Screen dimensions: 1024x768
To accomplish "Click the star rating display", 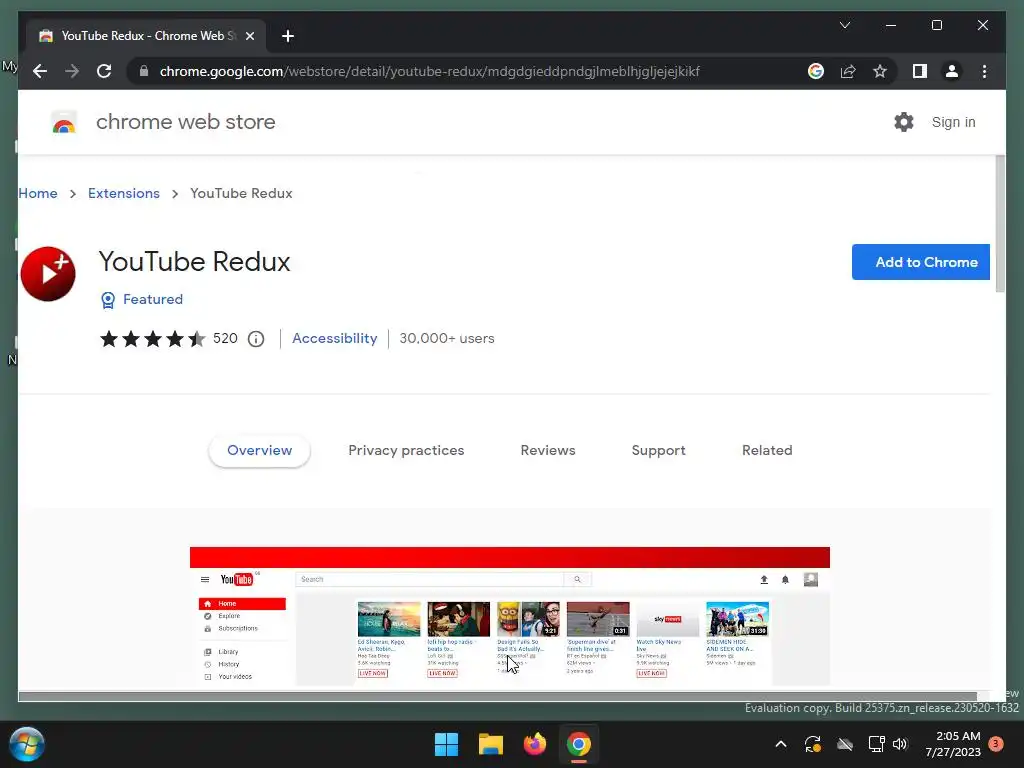I will pyautogui.click(x=152, y=338).
